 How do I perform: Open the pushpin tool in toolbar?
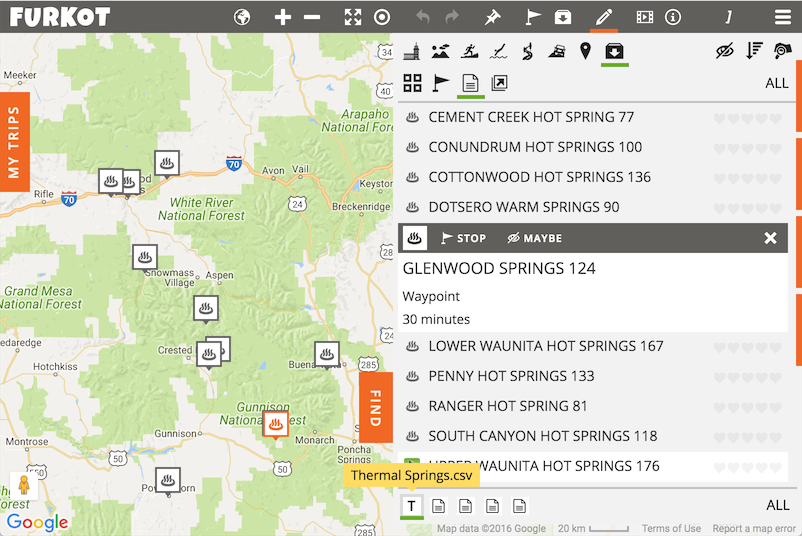[491, 17]
